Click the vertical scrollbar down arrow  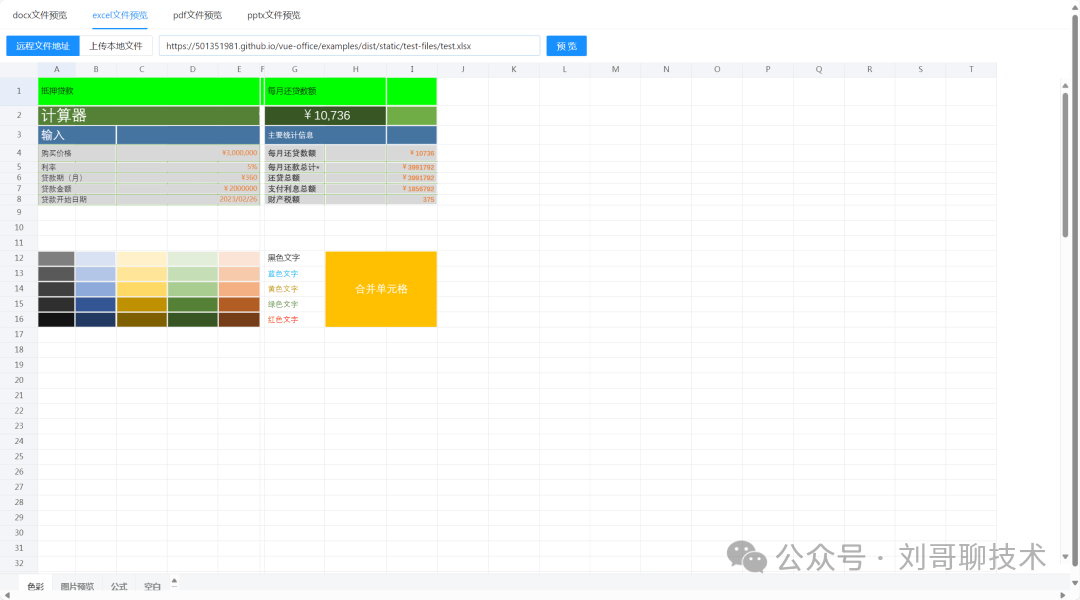[1065, 557]
